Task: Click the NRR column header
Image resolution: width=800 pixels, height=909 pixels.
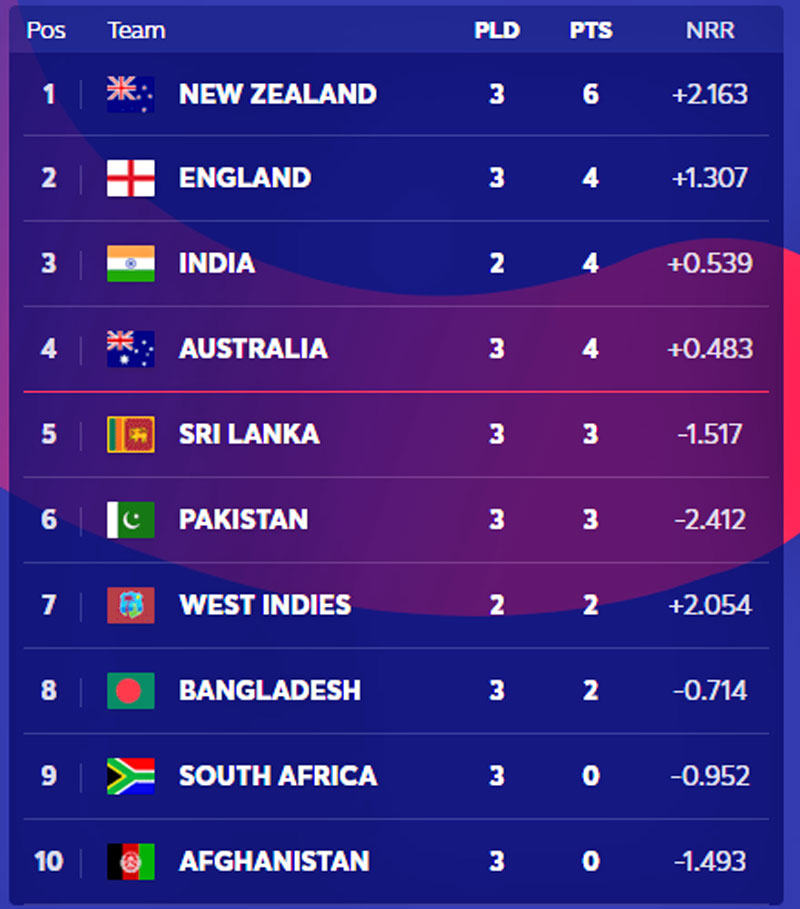Action: click(710, 30)
